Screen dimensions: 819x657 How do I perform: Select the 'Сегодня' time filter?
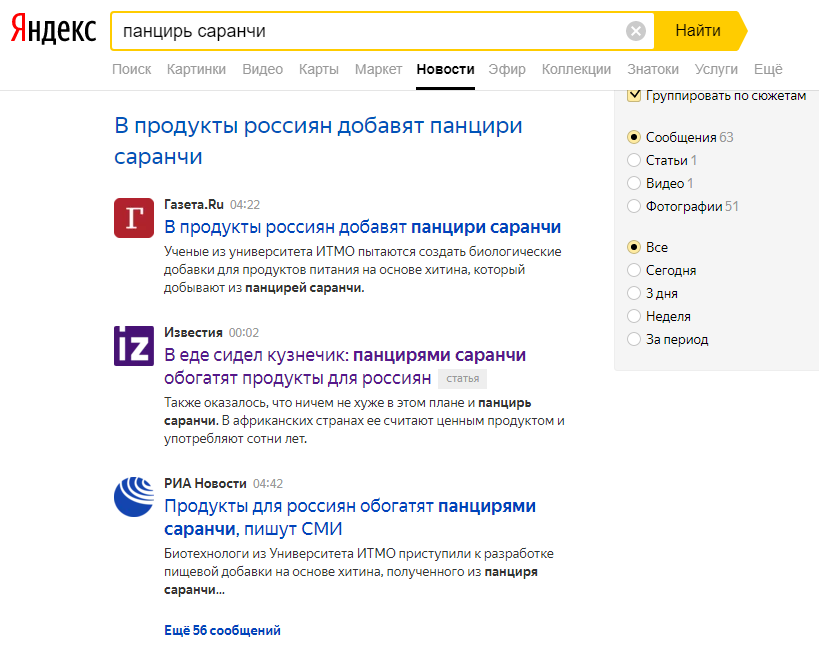pos(634,270)
